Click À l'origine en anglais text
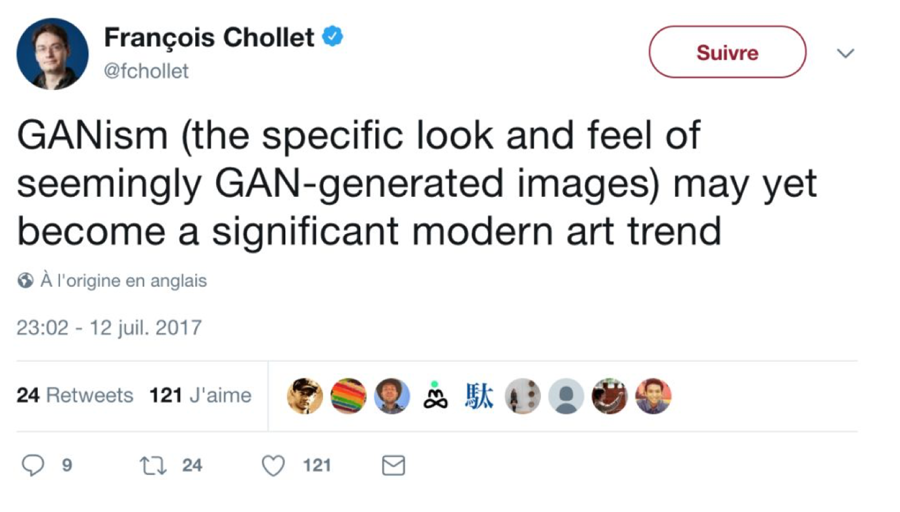This screenshot has height=512, width=900. click(x=123, y=281)
